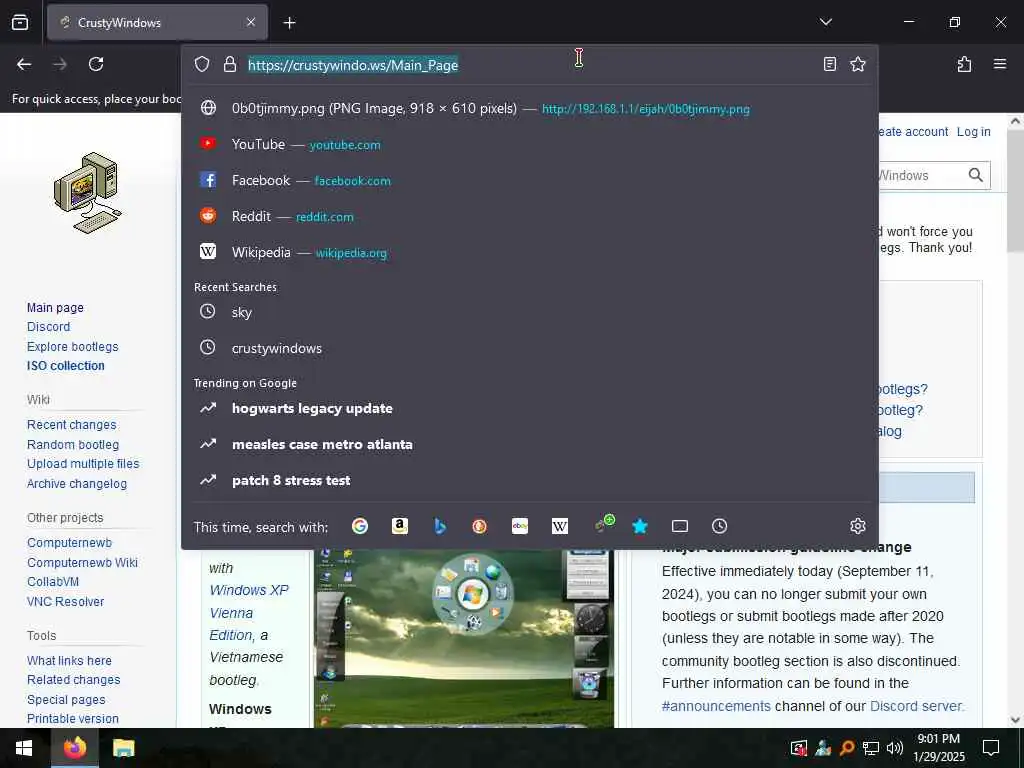Screen dimensions: 1024x768
Task: Open What links here link
Action: click(x=69, y=661)
